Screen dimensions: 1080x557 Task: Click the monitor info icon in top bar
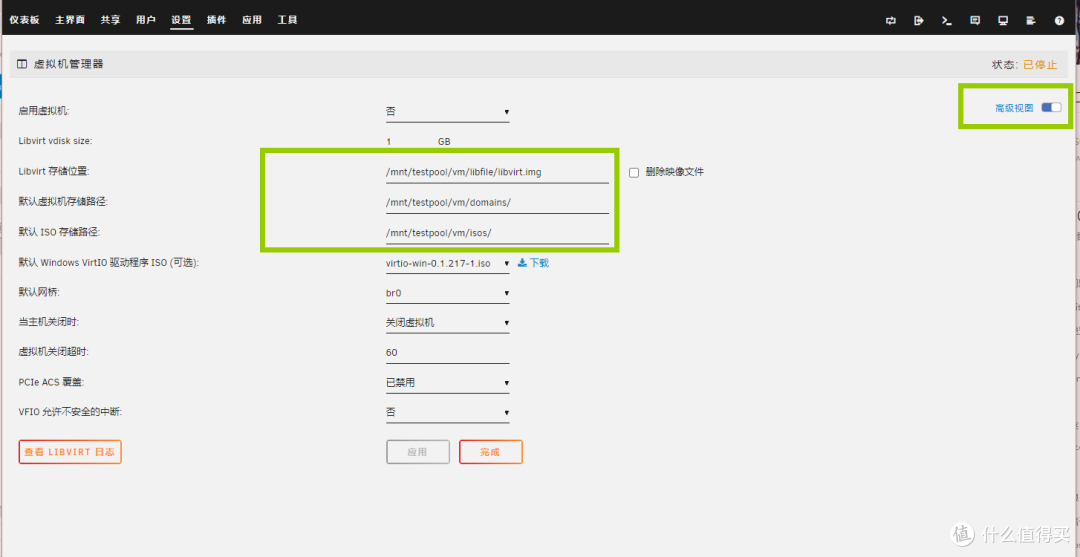1003,20
